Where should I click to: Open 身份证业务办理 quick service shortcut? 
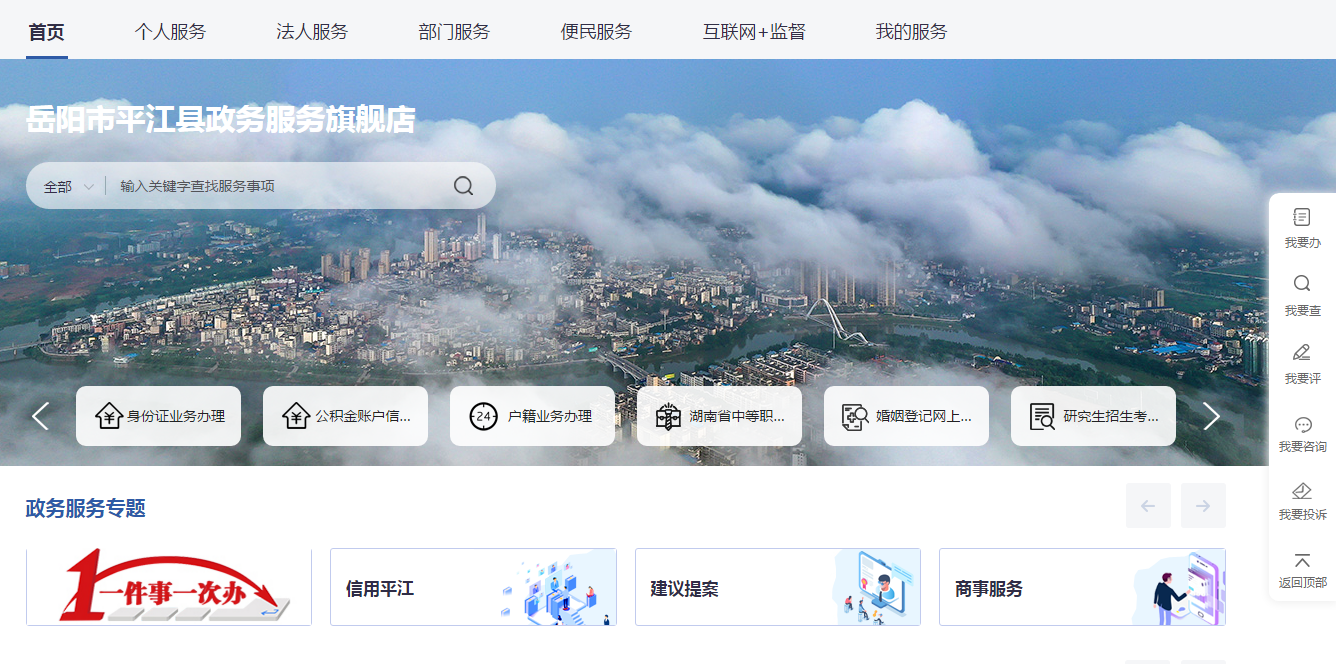tap(159, 416)
